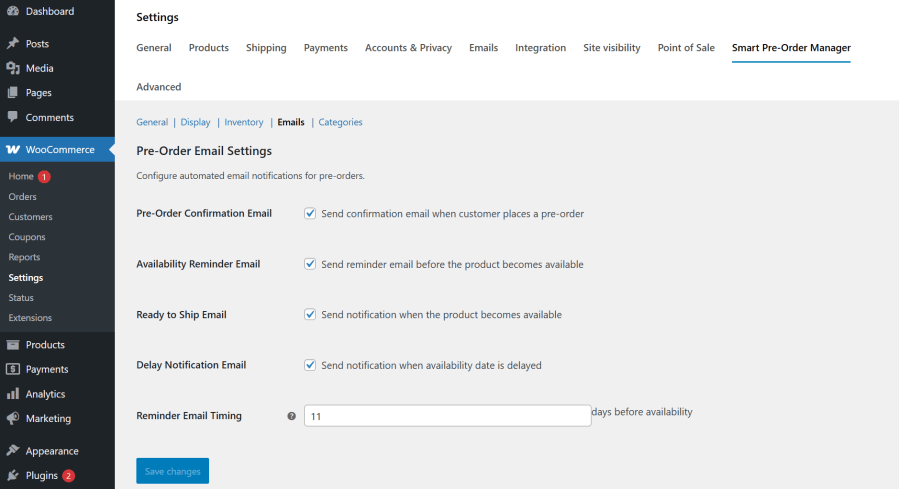
Task: Select WooCommerce menu item
Action: 57,150
